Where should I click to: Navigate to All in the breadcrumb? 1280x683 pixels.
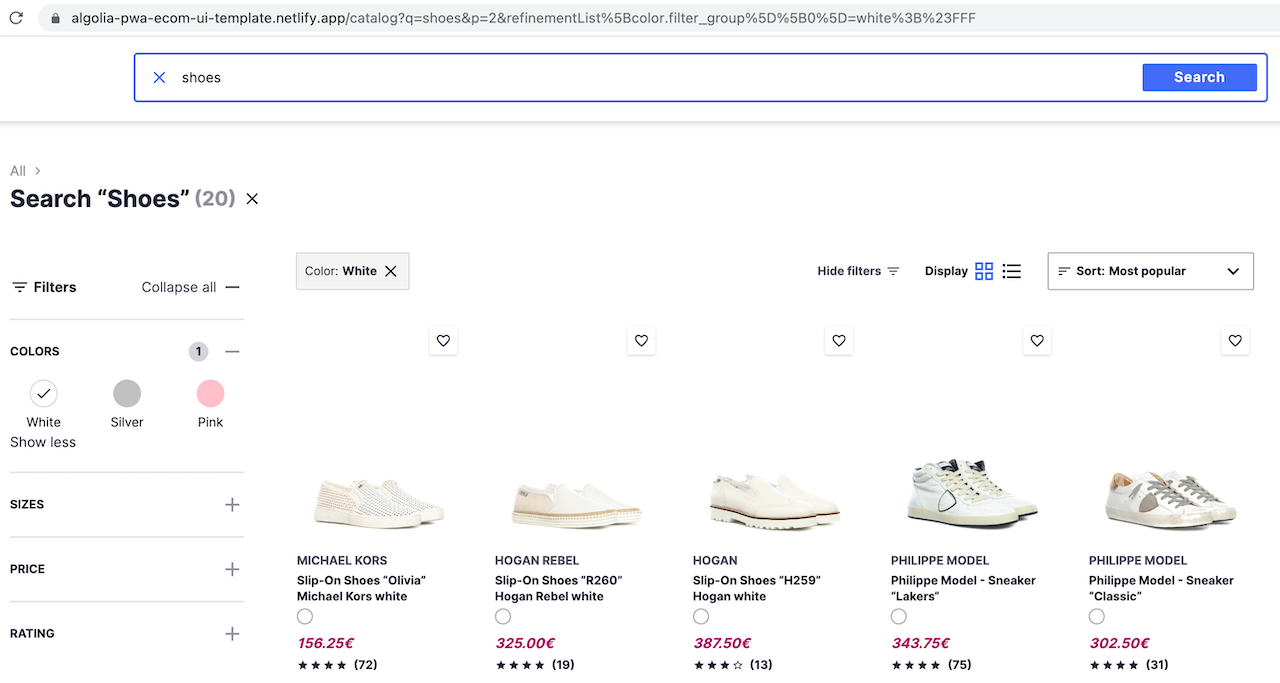(x=16, y=170)
